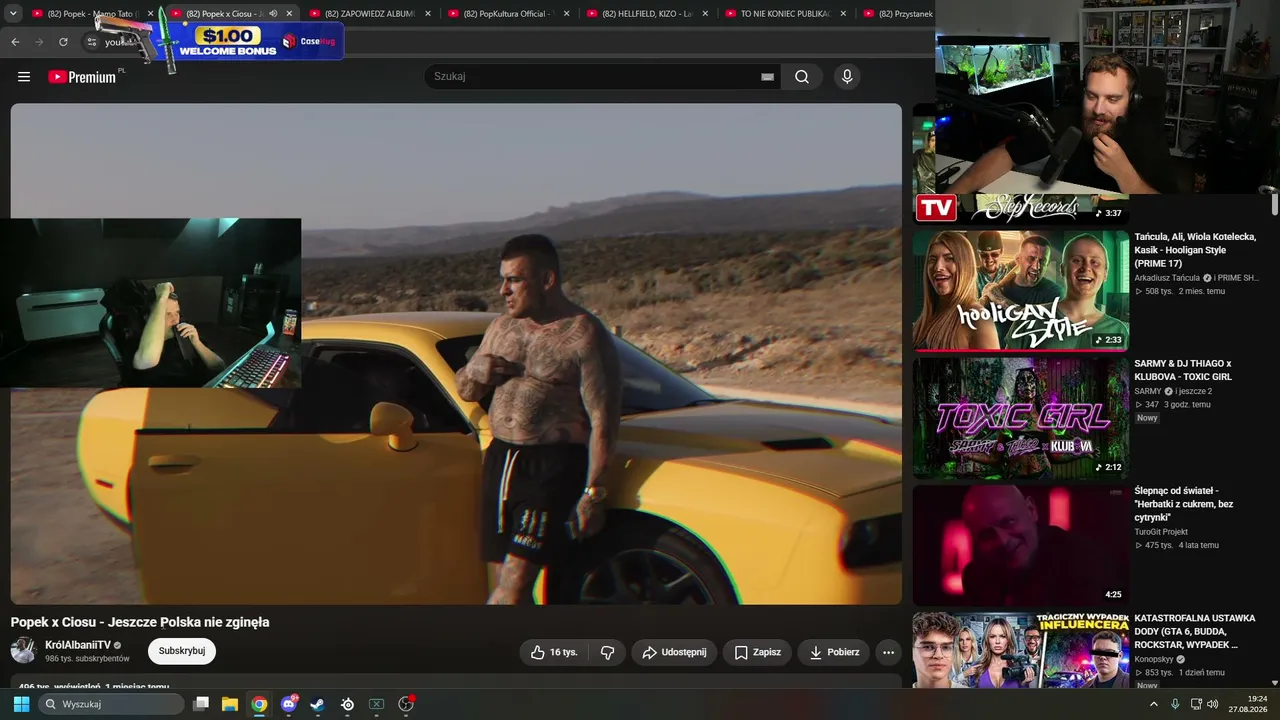
Task: Open the site information icon in address bar
Action: pos(91,42)
